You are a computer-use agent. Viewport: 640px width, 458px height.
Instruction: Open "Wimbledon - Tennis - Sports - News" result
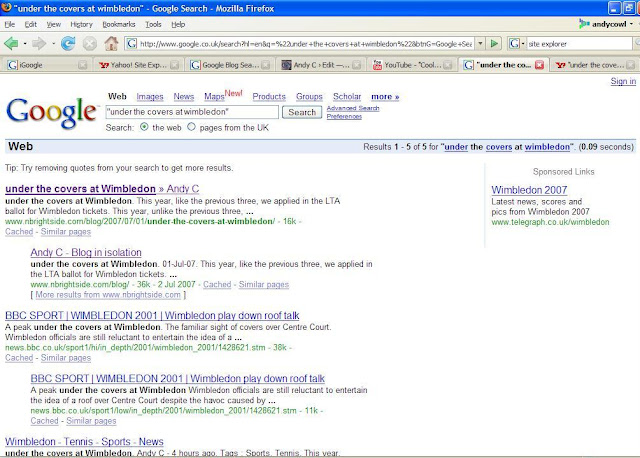[x=84, y=442]
